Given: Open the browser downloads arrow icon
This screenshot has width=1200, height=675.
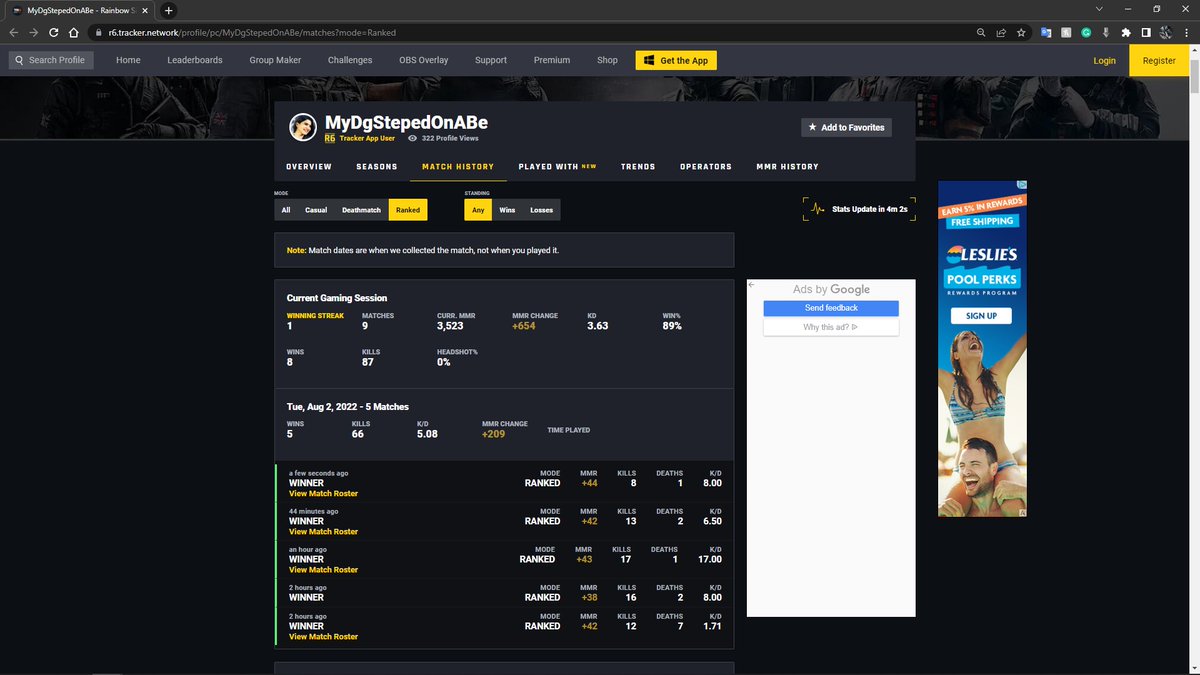Looking at the screenshot, I should click(1106, 33).
